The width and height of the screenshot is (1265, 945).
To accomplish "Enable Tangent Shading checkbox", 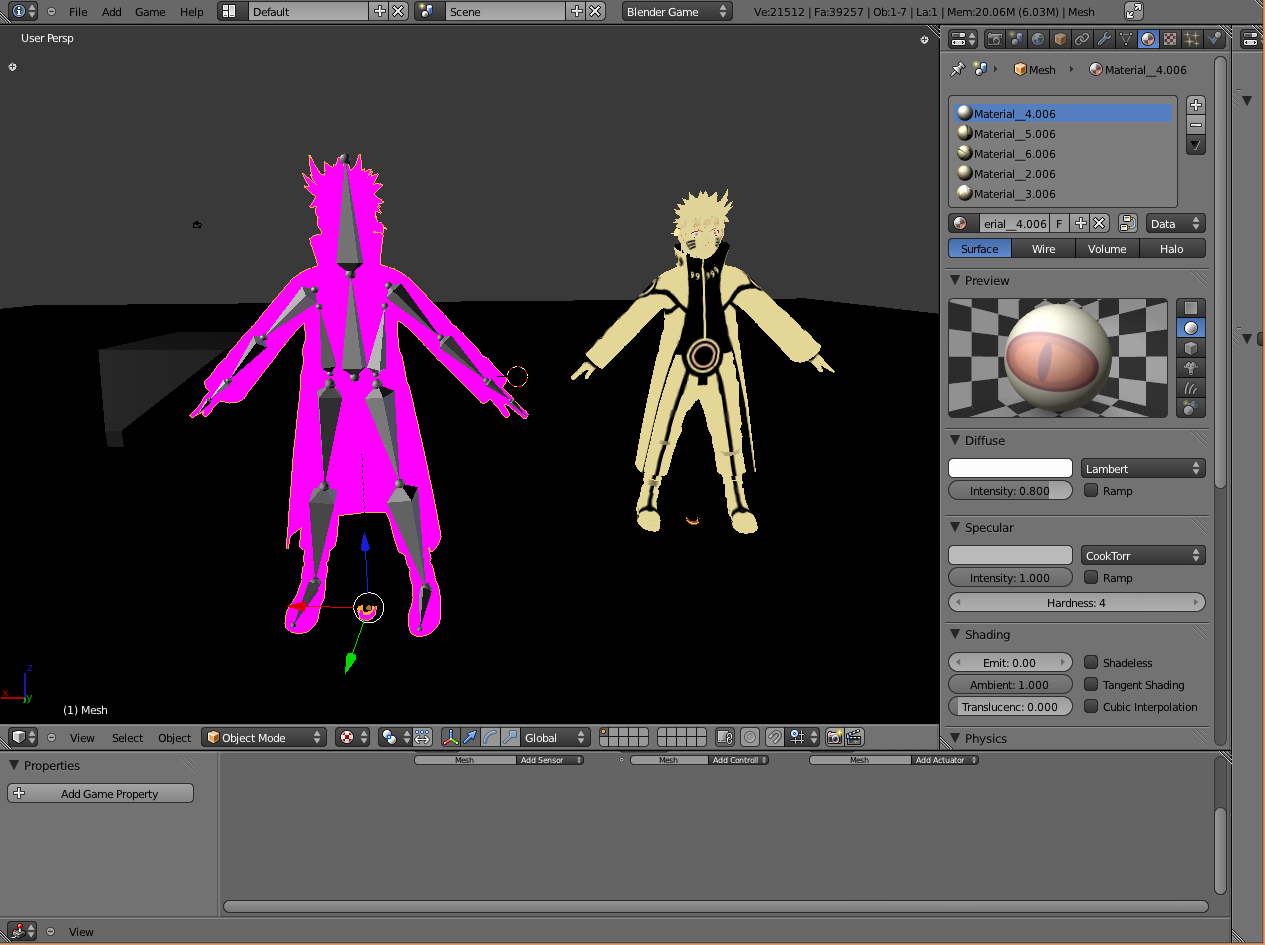I will (1091, 685).
